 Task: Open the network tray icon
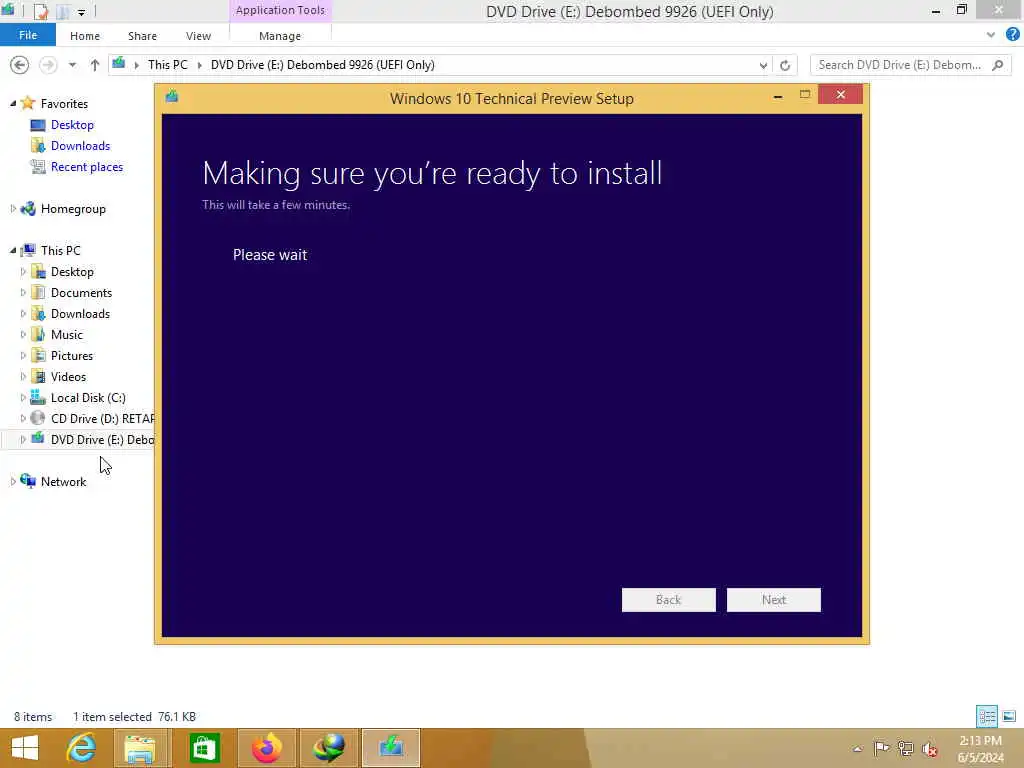(905, 748)
